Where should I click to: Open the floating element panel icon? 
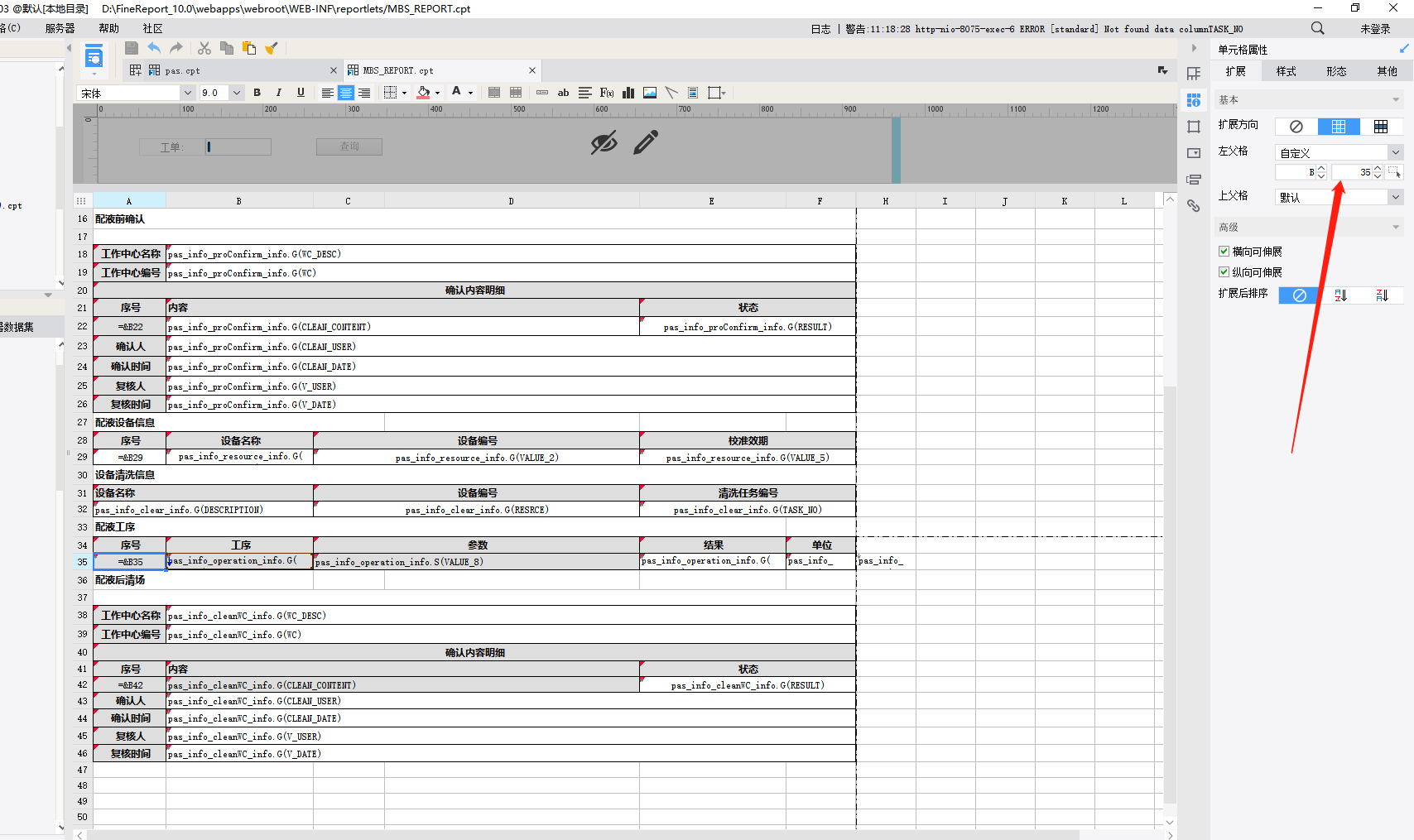[x=1193, y=127]
